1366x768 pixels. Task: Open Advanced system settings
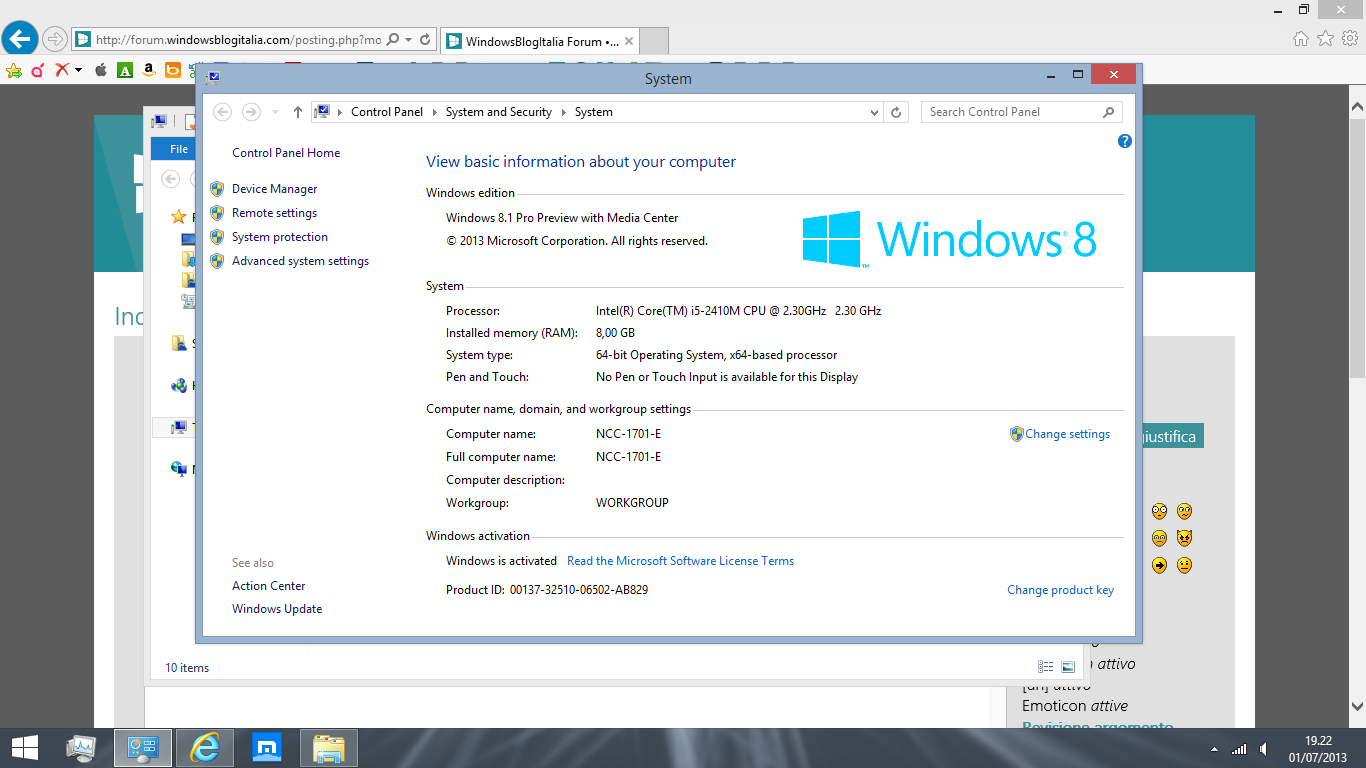coord(300,261)
